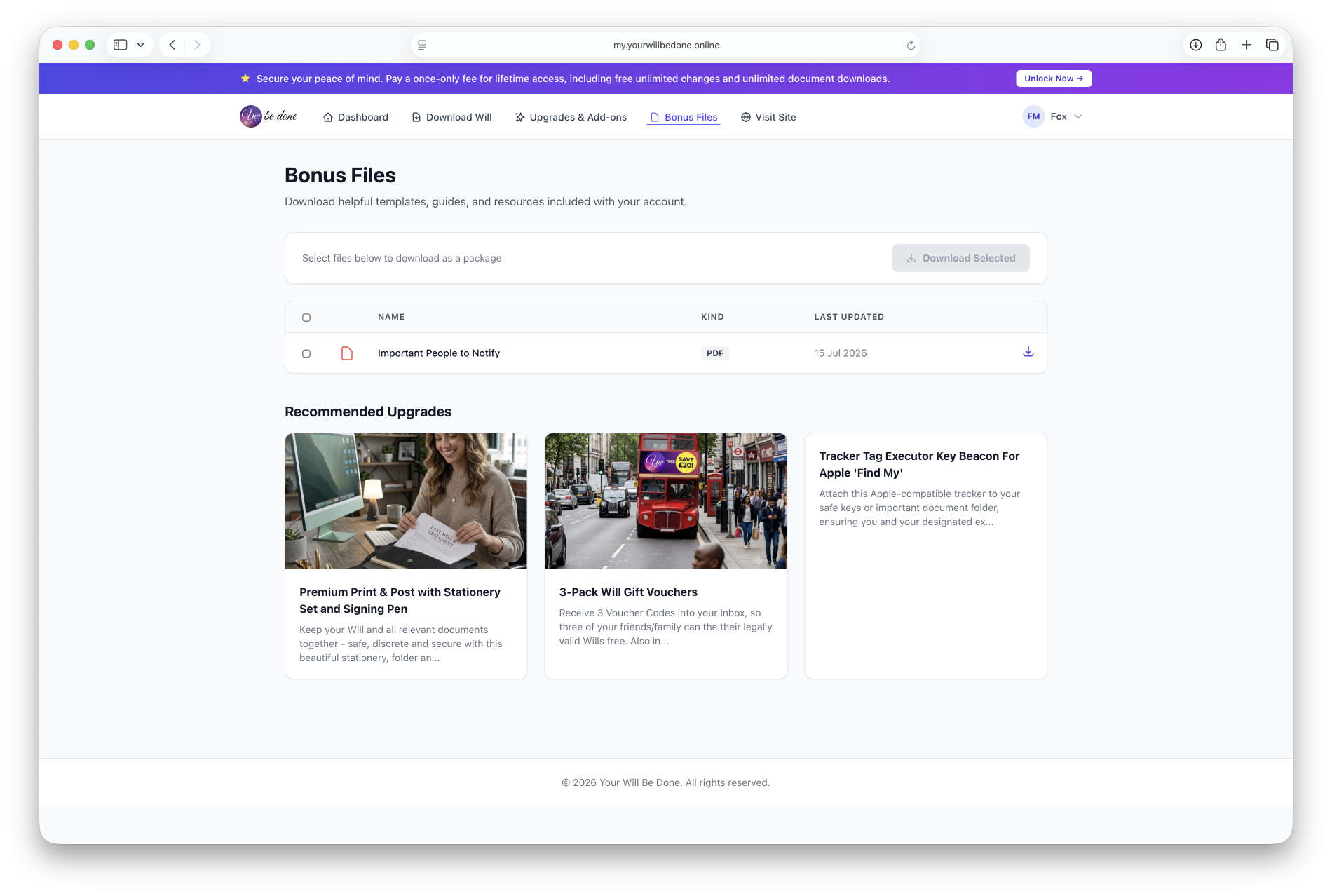Click the Premium Print & Post with Stationery title
The width and height of the screenshot is (1332, 896).
coord(400,600)
